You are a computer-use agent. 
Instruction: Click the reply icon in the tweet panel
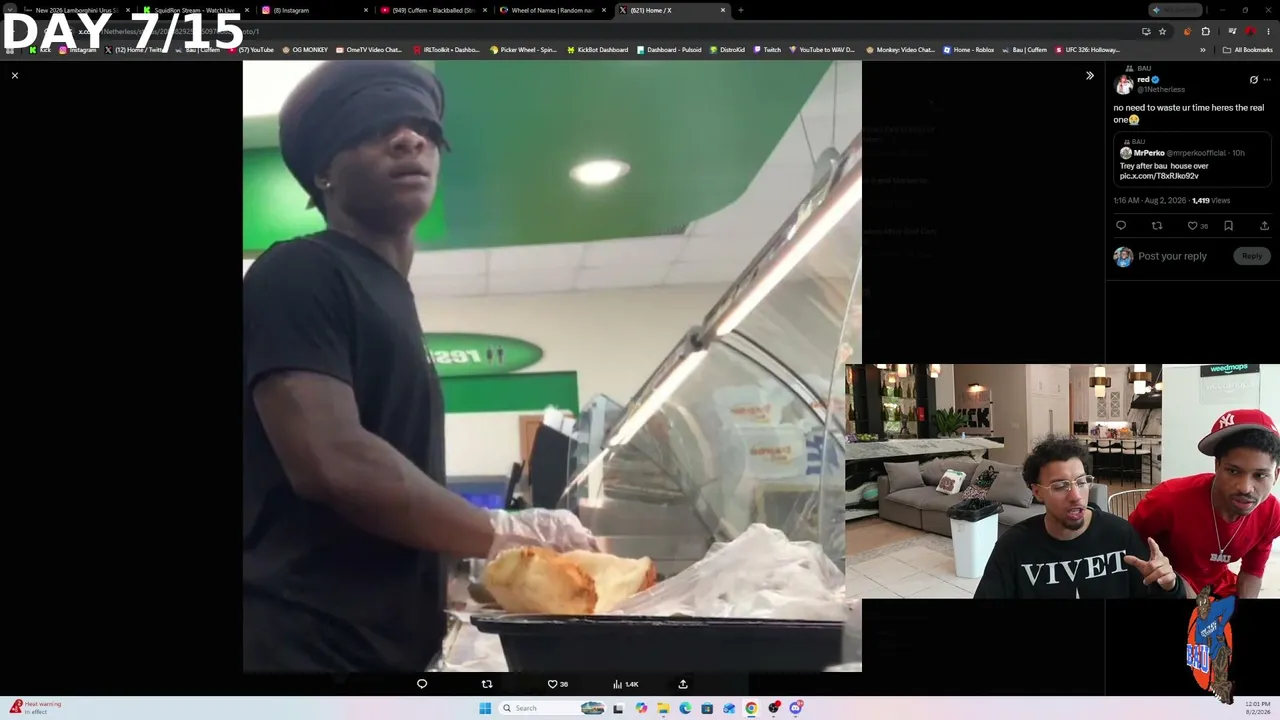point(1121,226)
